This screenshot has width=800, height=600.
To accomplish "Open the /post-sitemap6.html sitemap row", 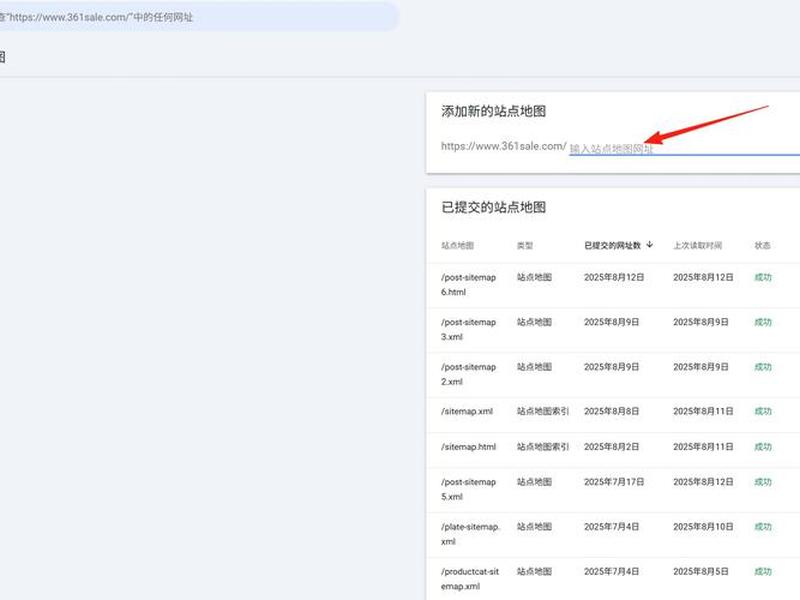I will click(x=613, y=285).
